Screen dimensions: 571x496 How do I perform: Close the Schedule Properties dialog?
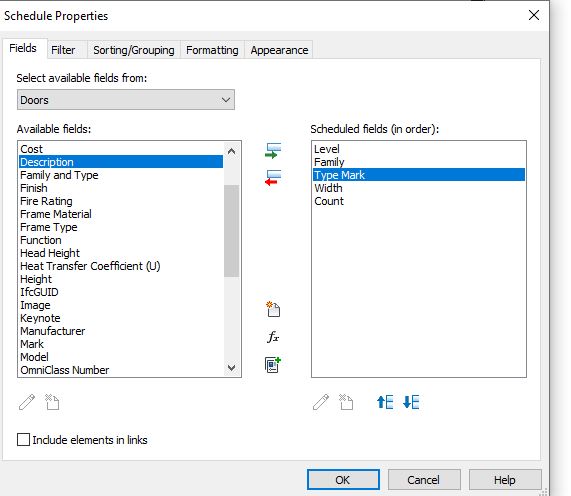534,15
